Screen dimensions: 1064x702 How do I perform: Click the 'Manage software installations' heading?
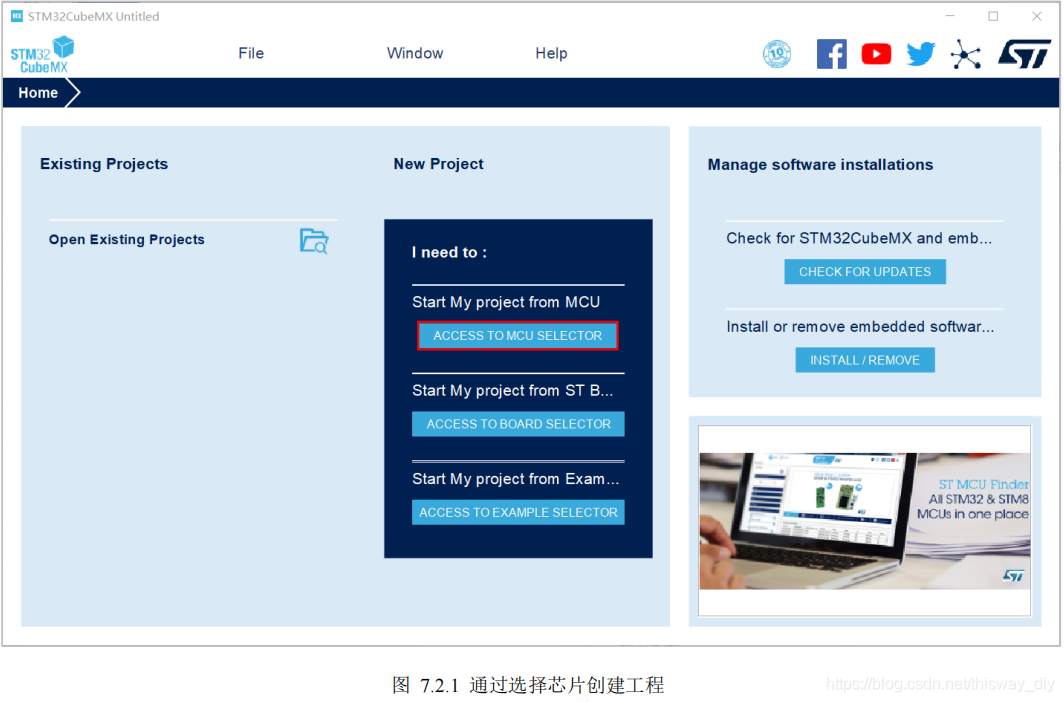[820, 165]
